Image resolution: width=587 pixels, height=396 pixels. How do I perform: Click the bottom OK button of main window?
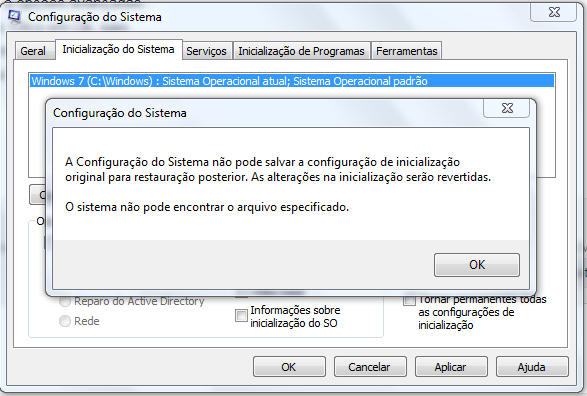tap(289, 367)
